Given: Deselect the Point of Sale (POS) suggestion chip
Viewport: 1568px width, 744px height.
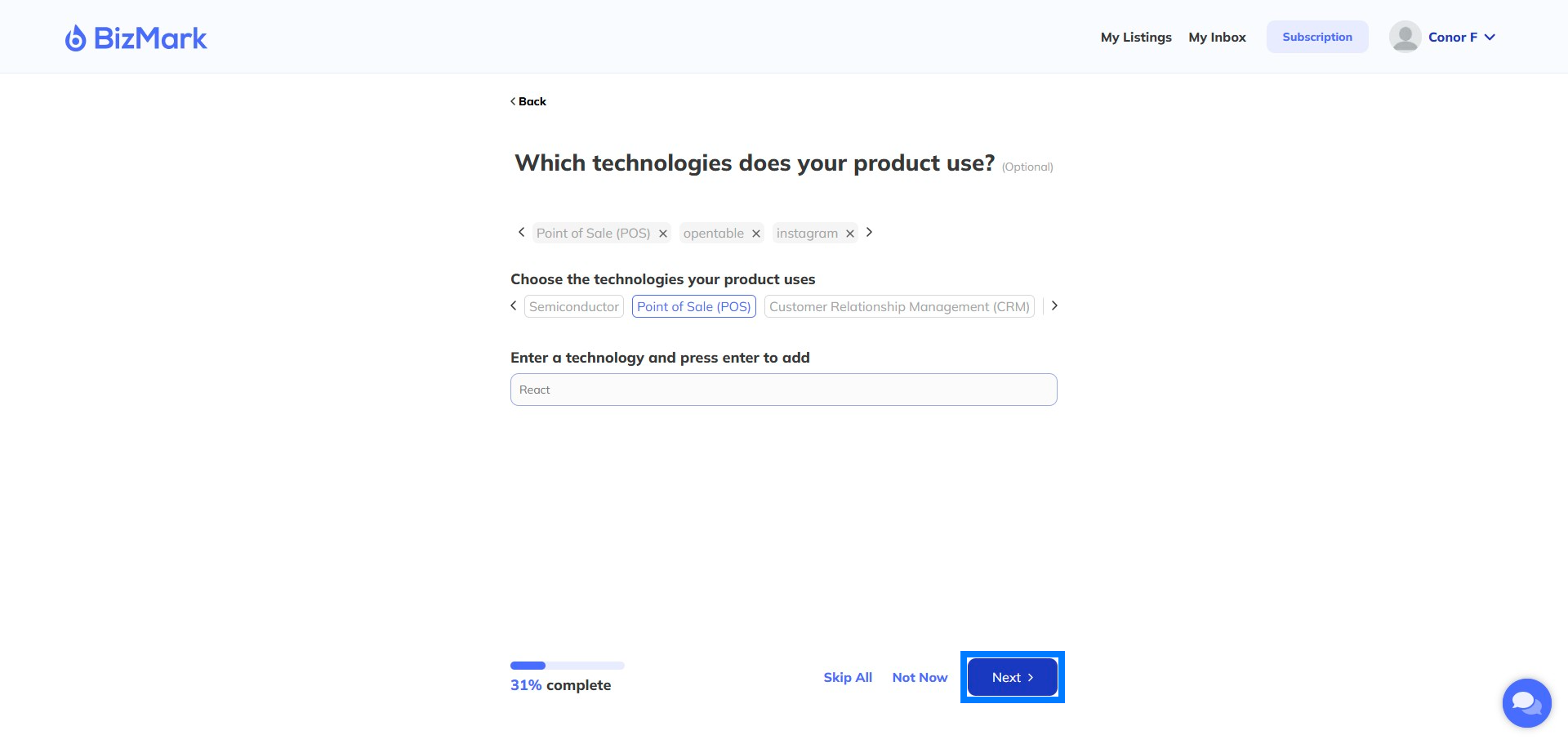Looking at the screenshot, I should click(x=694, y=306).
